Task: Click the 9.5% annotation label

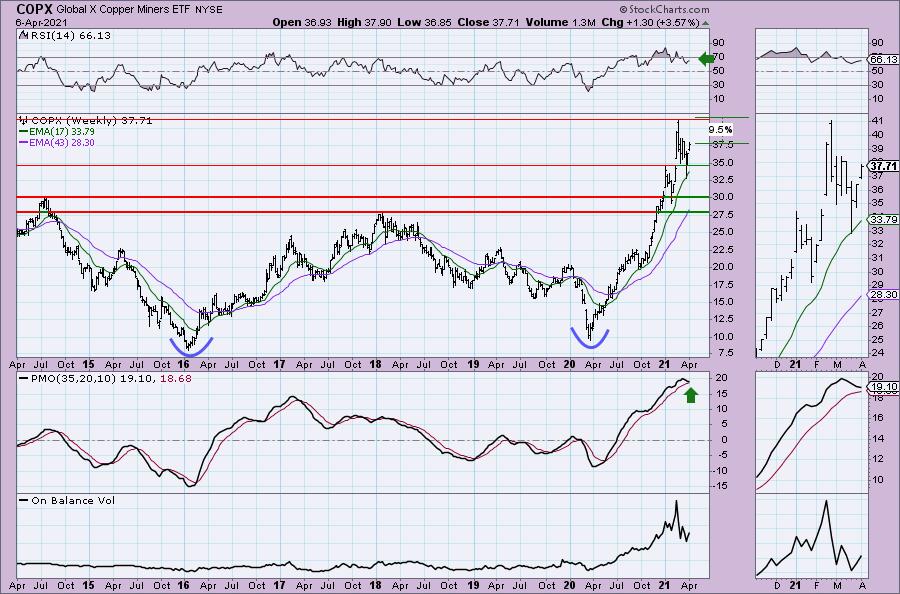Action: point(720,130)
